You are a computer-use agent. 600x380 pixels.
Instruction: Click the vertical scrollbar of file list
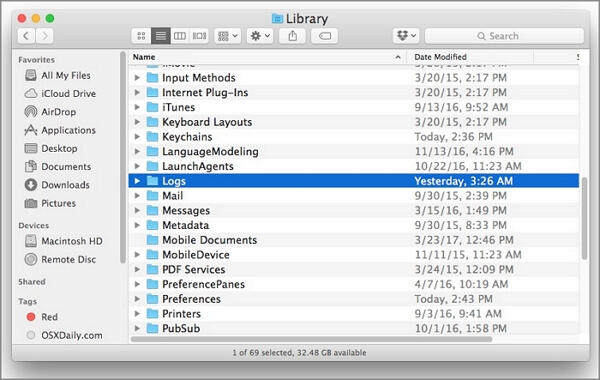pos(584,218)
